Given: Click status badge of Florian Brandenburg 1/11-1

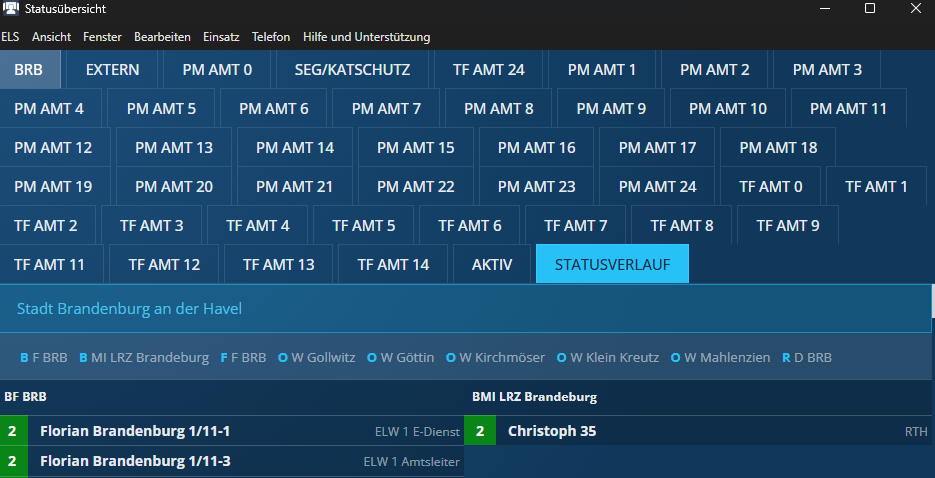Looking at the screenshot, I should point(12,431).
